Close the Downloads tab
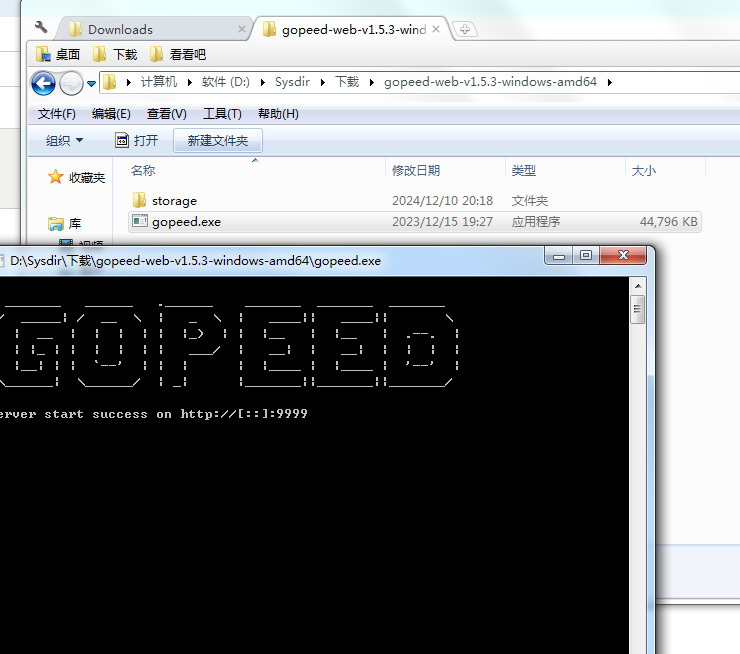This screenshot has height=654, width=740. click(242, 29)
